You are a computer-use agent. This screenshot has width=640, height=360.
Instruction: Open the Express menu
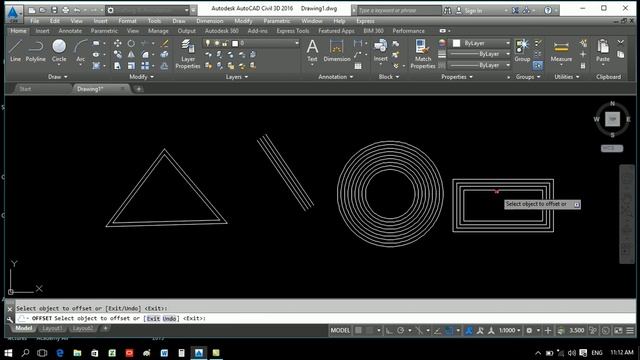[x=365, y=21]
